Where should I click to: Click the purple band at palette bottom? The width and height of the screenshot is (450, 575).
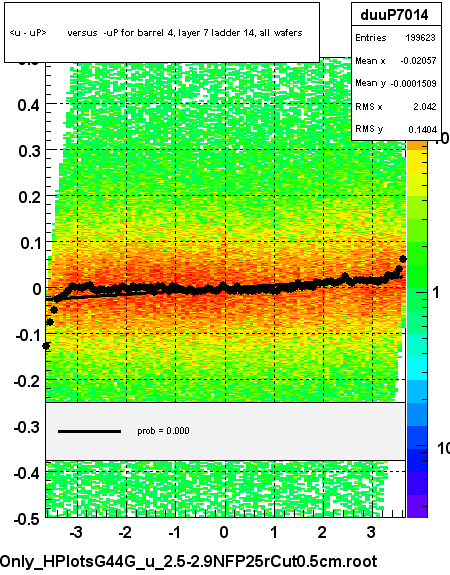point(417,506)
